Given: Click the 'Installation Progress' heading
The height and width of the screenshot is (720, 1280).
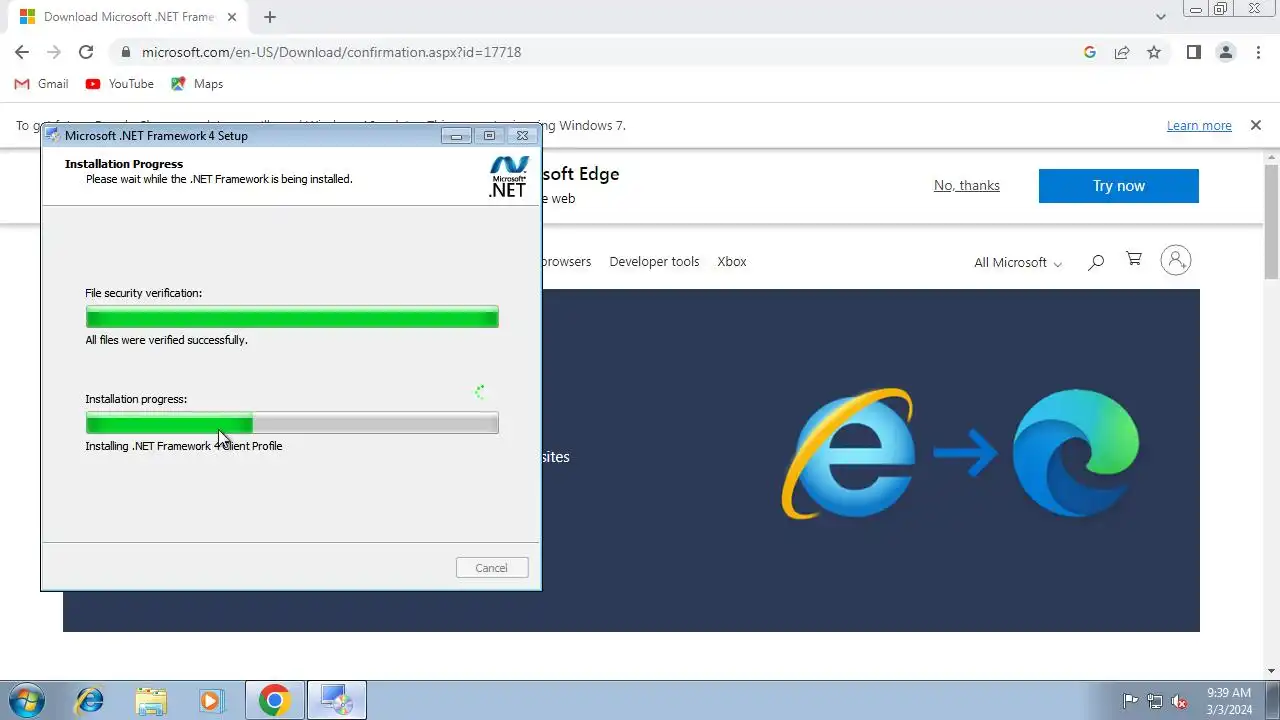Looking at the screenshot, I should pos(124,164).
